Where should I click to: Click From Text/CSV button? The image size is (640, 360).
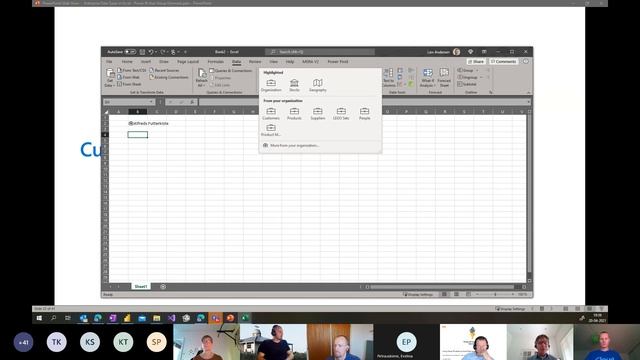(131, 70)
